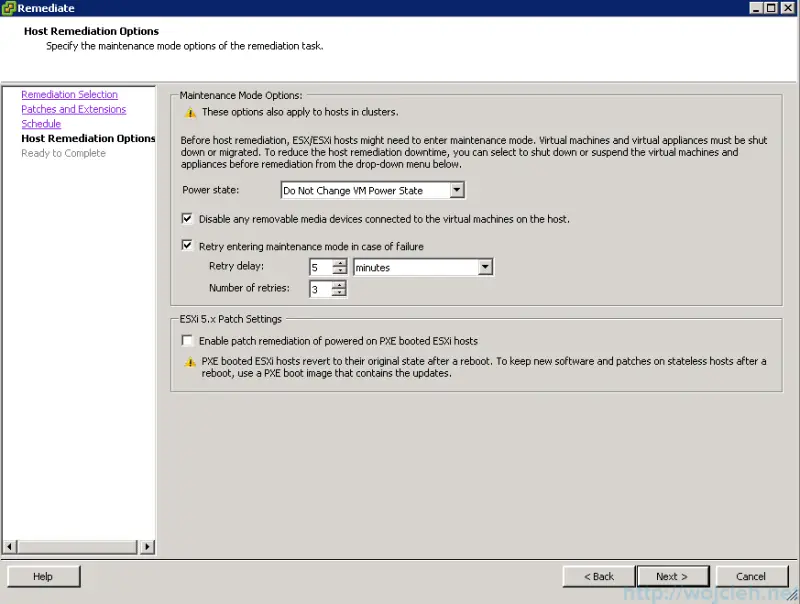Open the retry delay units dropdown
The width and height of the screenshot is (800, 604).
tap(486, 267)
